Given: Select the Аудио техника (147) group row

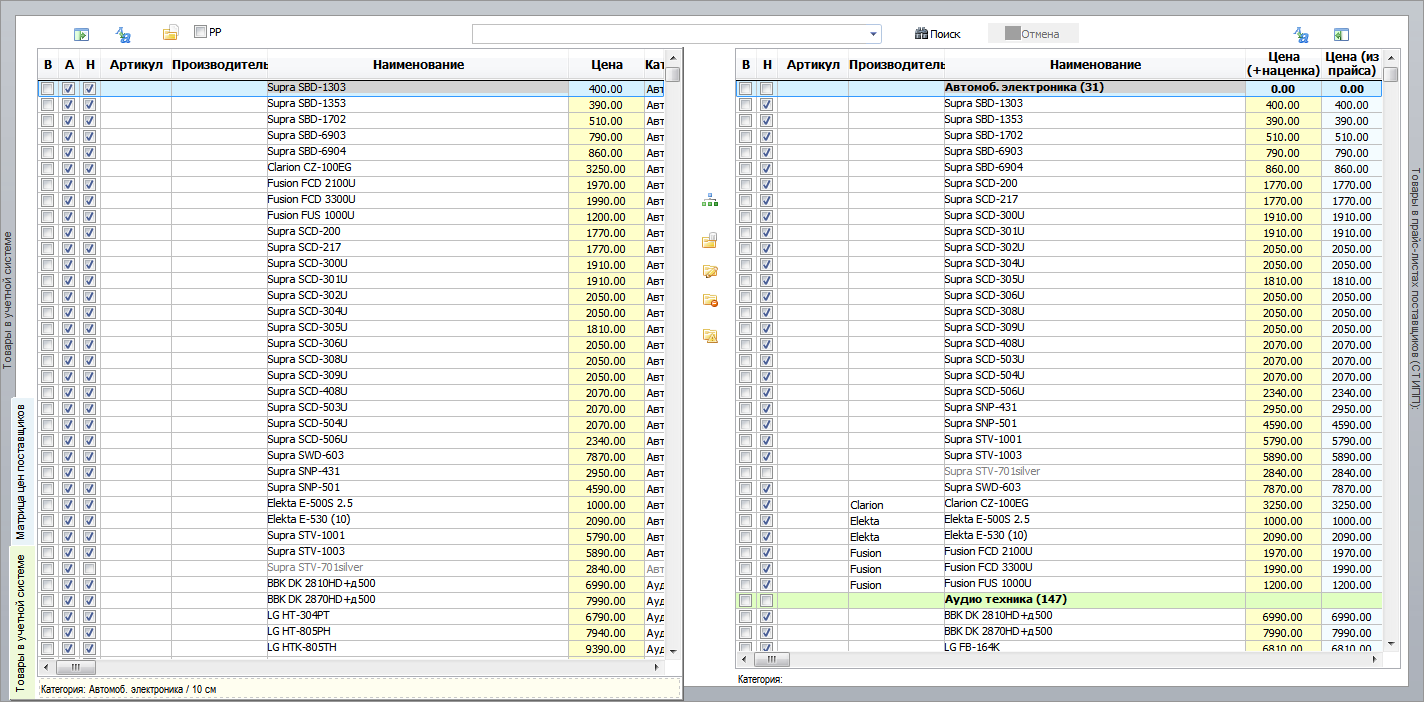Looking at the screenshot, I should coord(1059,601).
